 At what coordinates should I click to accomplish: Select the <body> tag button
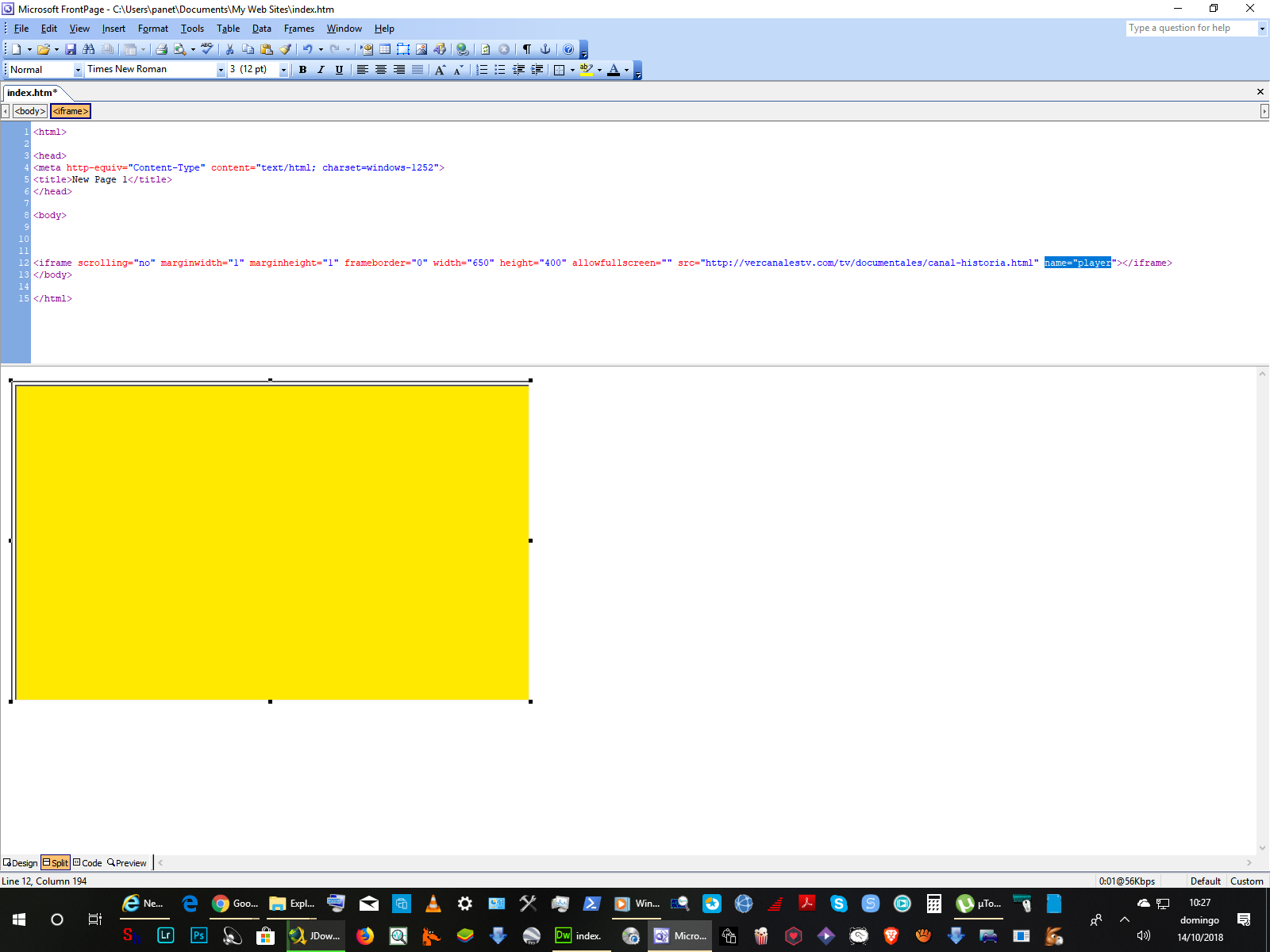click(x=30, y=111)
